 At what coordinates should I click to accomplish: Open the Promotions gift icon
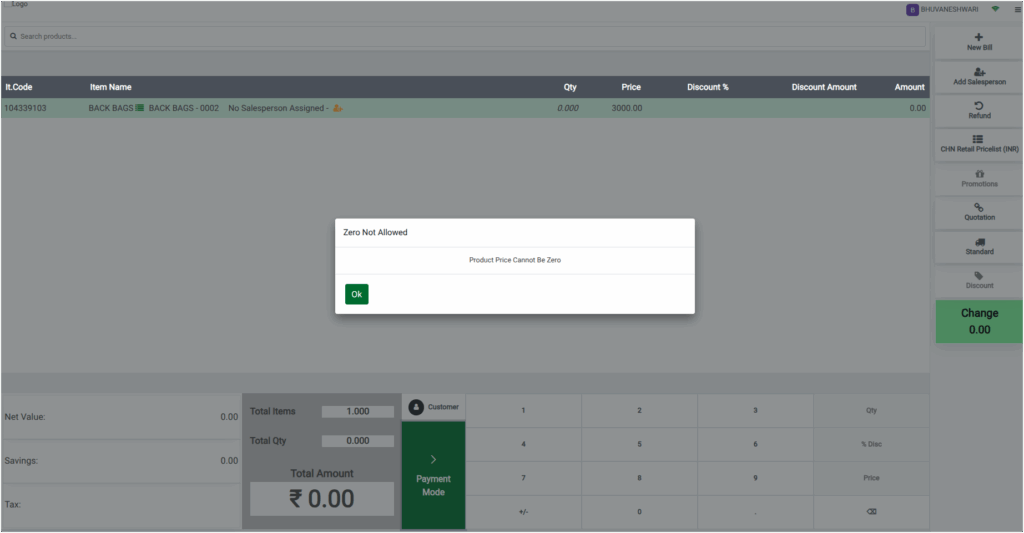(x=979, y=174)
